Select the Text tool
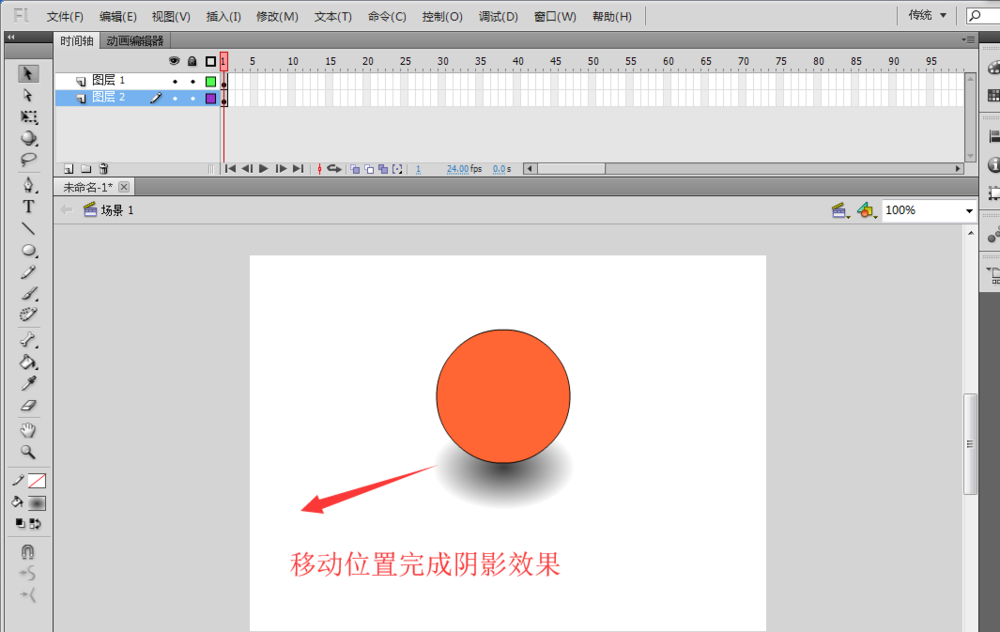The width and height of the screenshot is (1000, 632). pos(28,207)
